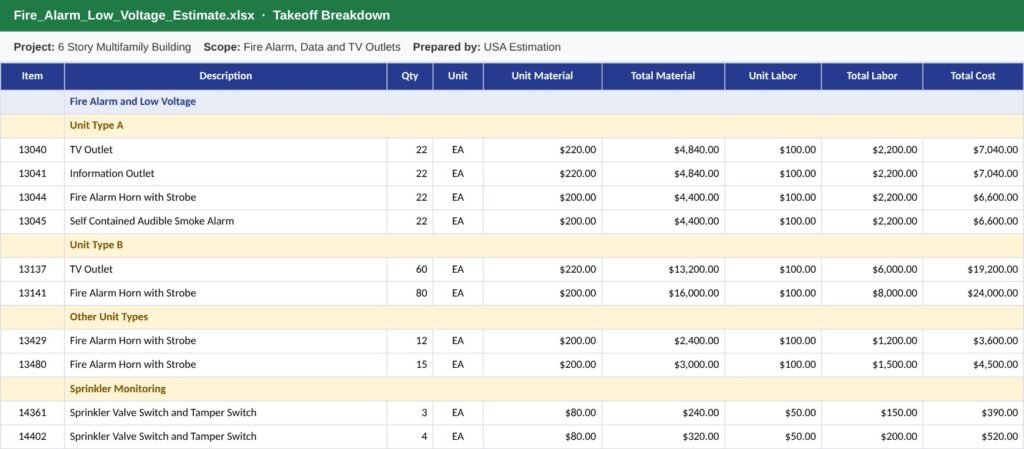Click item number 14402 cell
The height and width of the screenshot is (449, 1024).
[32, 437]
